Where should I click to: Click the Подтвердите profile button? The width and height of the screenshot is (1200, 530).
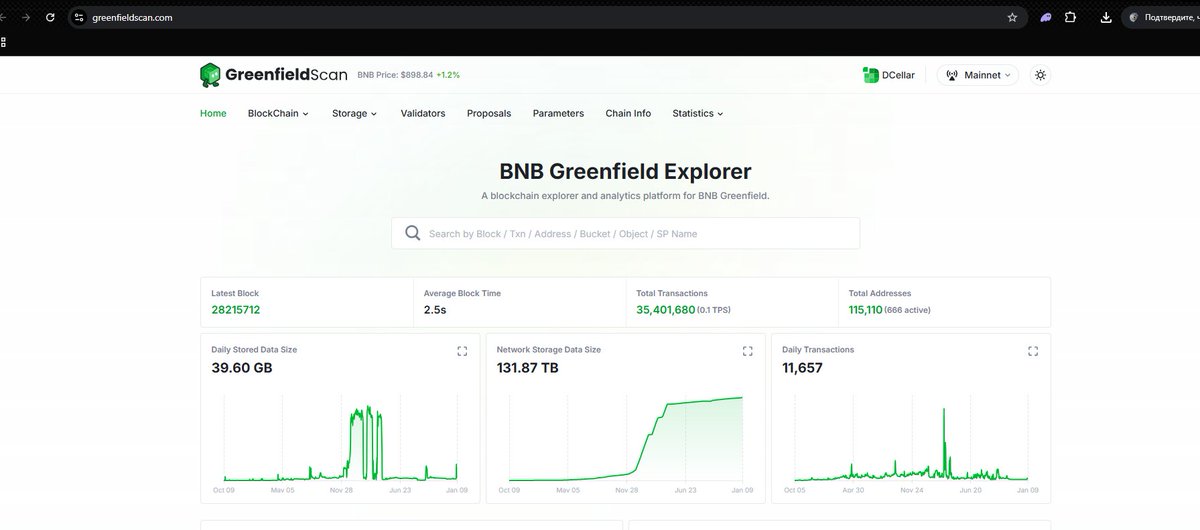[1162, 17]
